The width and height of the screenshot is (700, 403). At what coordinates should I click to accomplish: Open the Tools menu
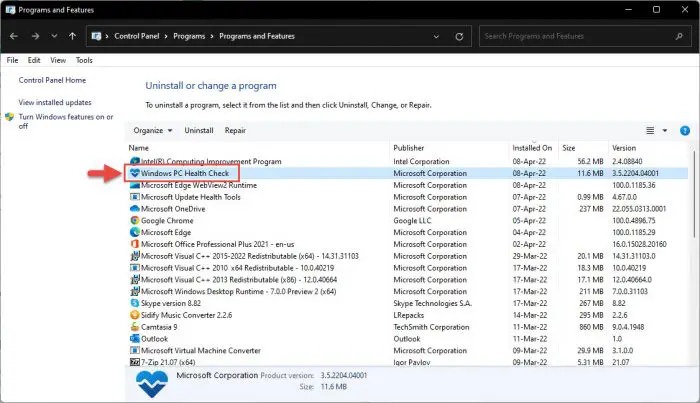pyautogui.click(x=84, y=60)
